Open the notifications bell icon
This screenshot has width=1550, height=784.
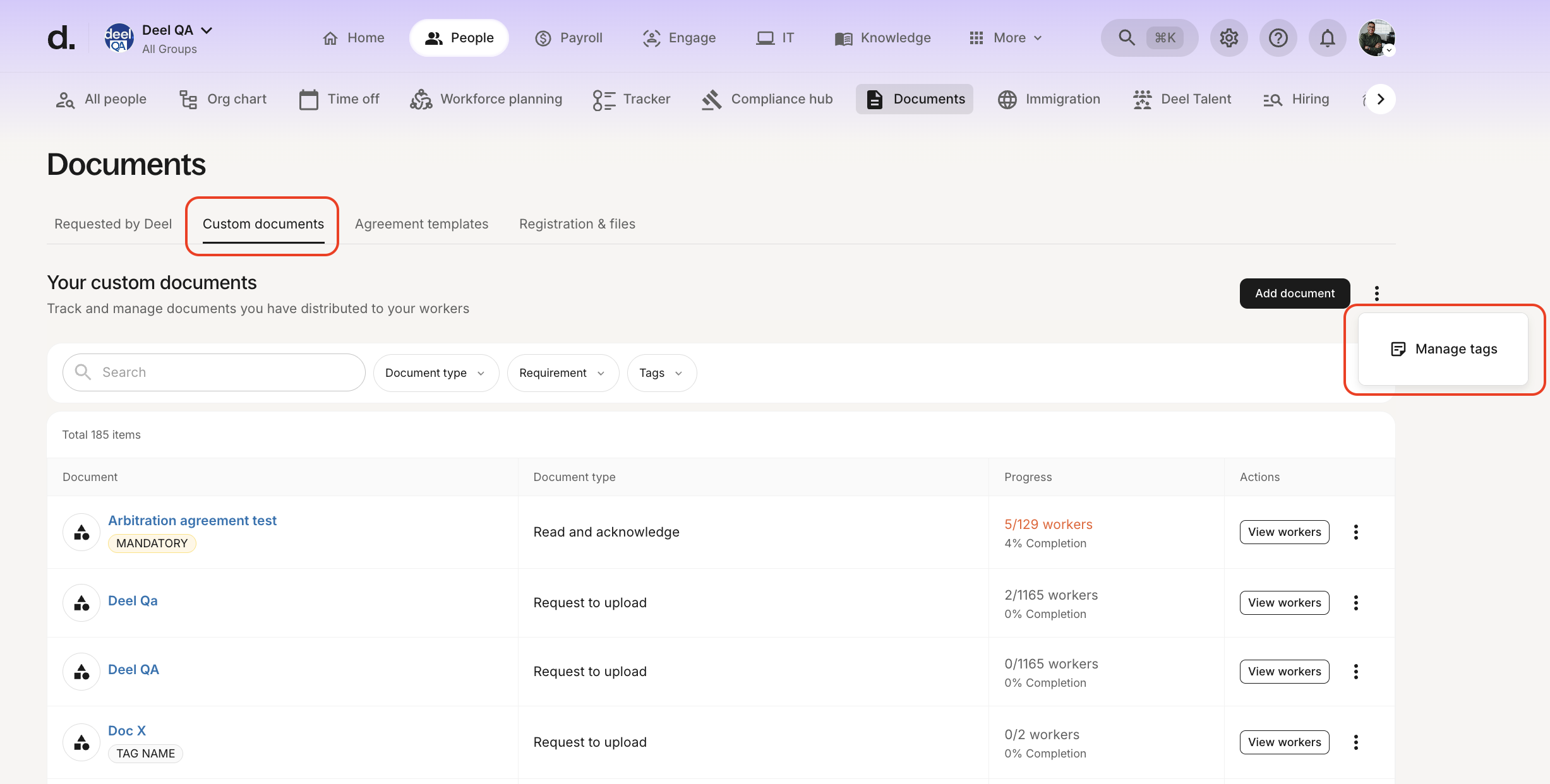(x=1327, y=38)
